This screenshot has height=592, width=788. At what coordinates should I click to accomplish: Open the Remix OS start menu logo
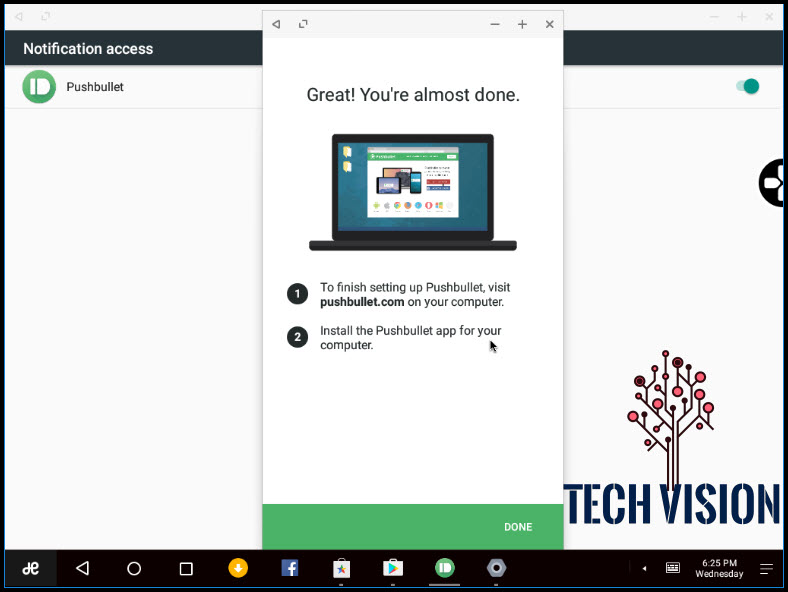[x=30, y=568]
